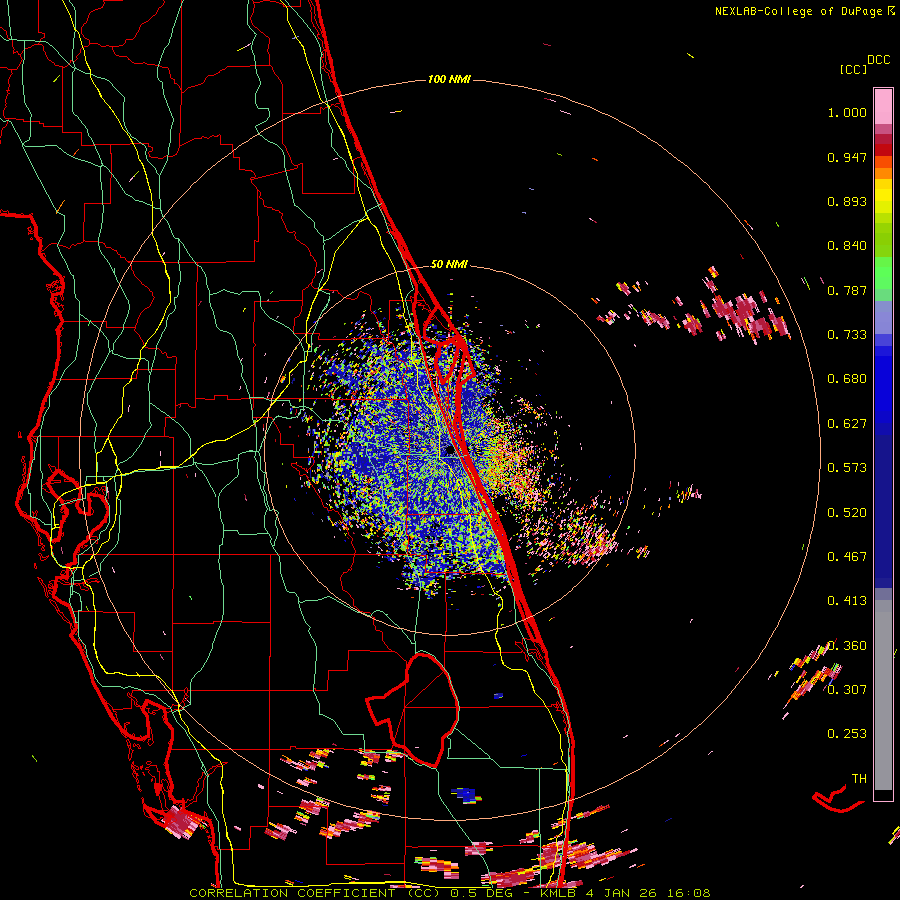The width and height of the screenshot is (900, 900).
Task: Click the TH threshold label
Action: [x=859, y=779]
